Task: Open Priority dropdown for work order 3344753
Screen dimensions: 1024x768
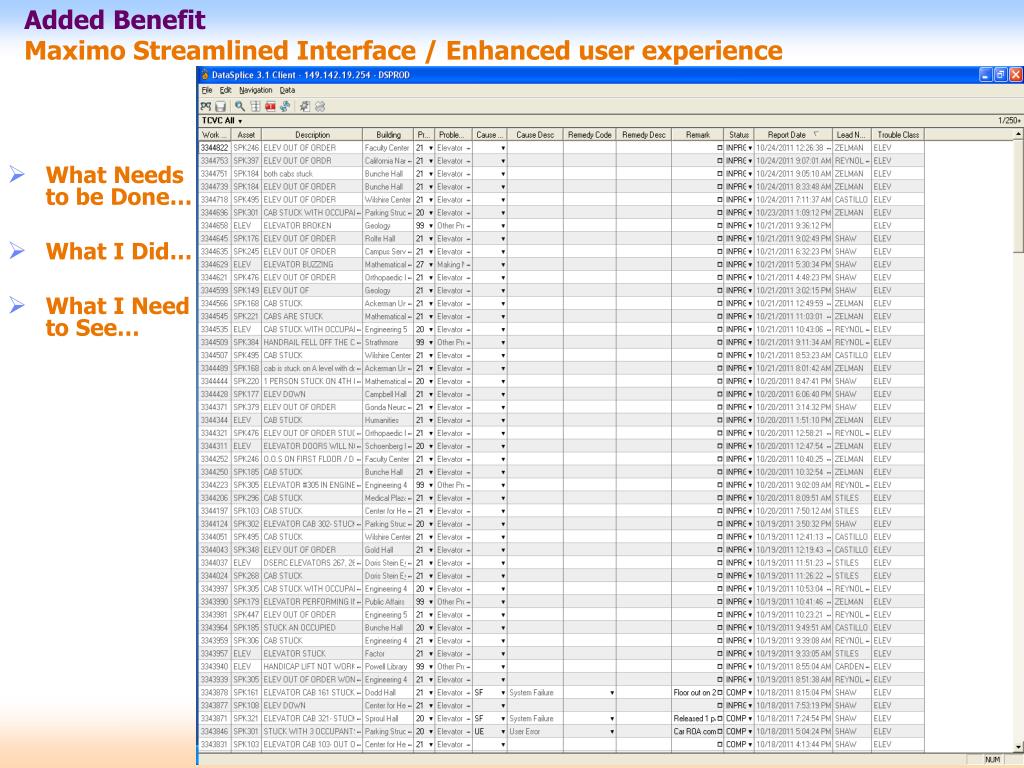Action: [x=430, y=161]
